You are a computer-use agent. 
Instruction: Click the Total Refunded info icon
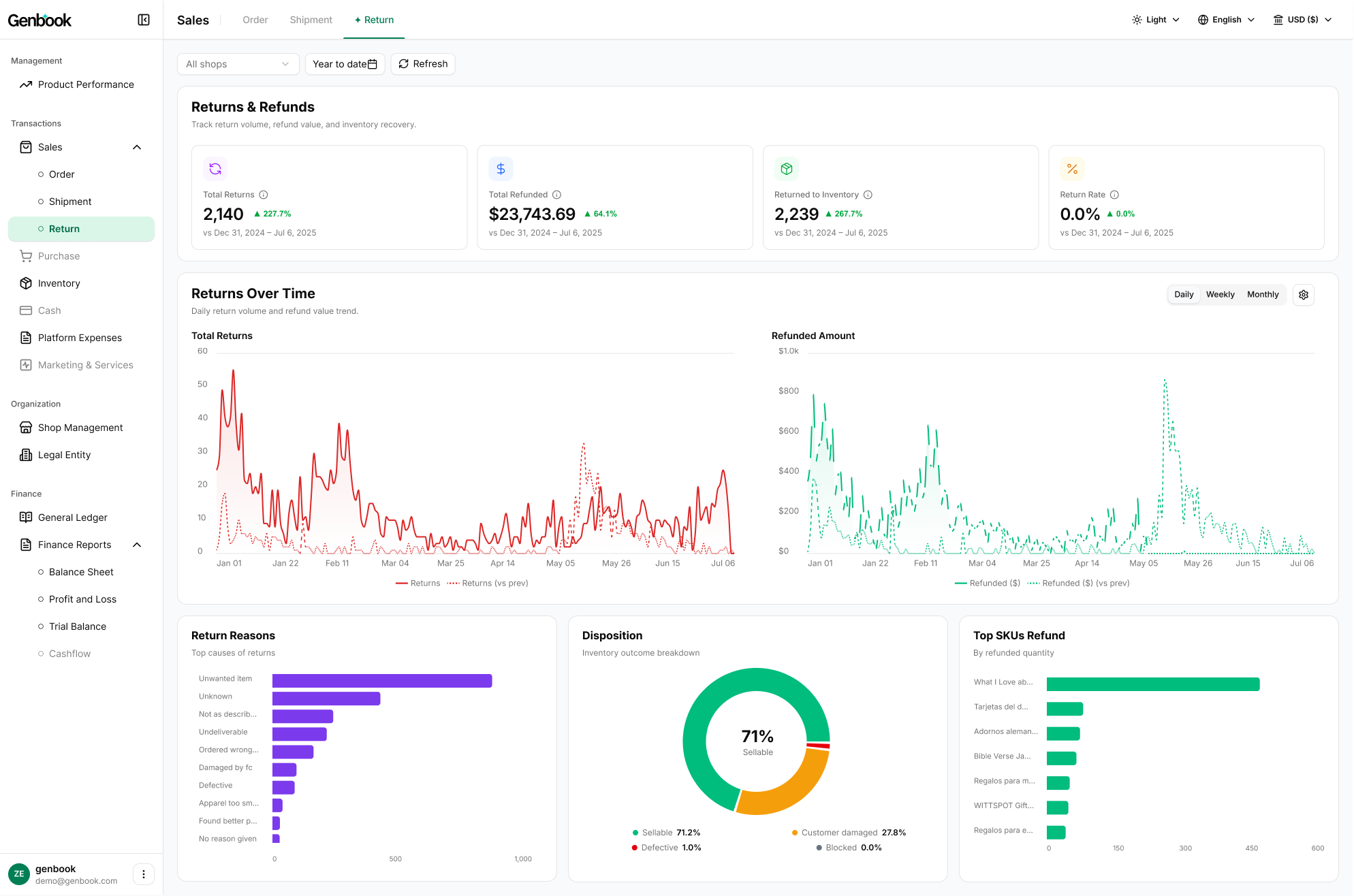point(556,195)
